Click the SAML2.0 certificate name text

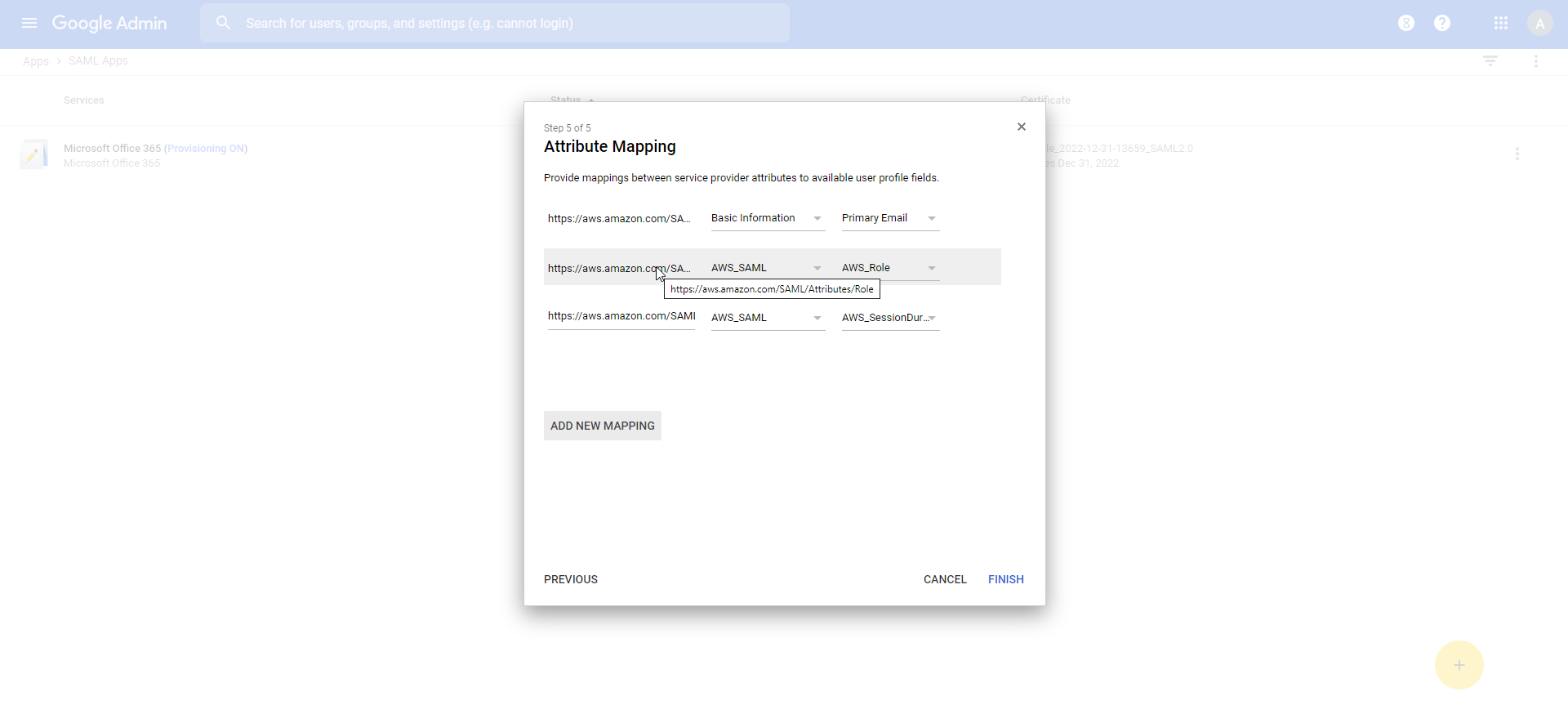[1120, 149]
